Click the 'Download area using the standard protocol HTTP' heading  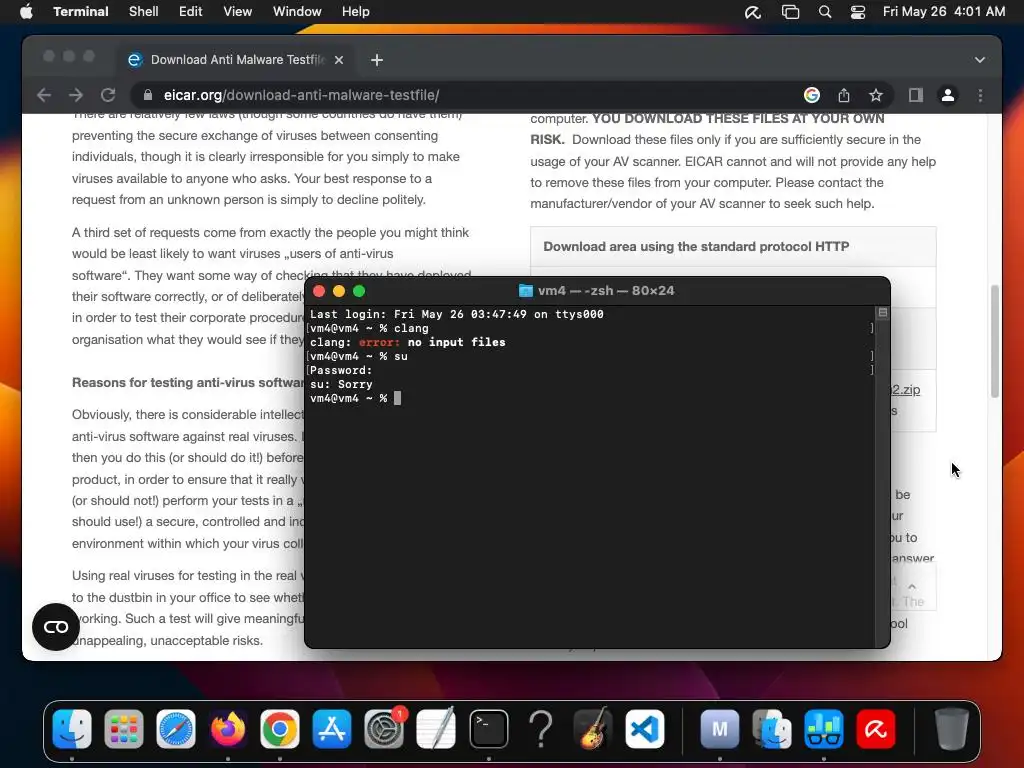tap(696, 246)
